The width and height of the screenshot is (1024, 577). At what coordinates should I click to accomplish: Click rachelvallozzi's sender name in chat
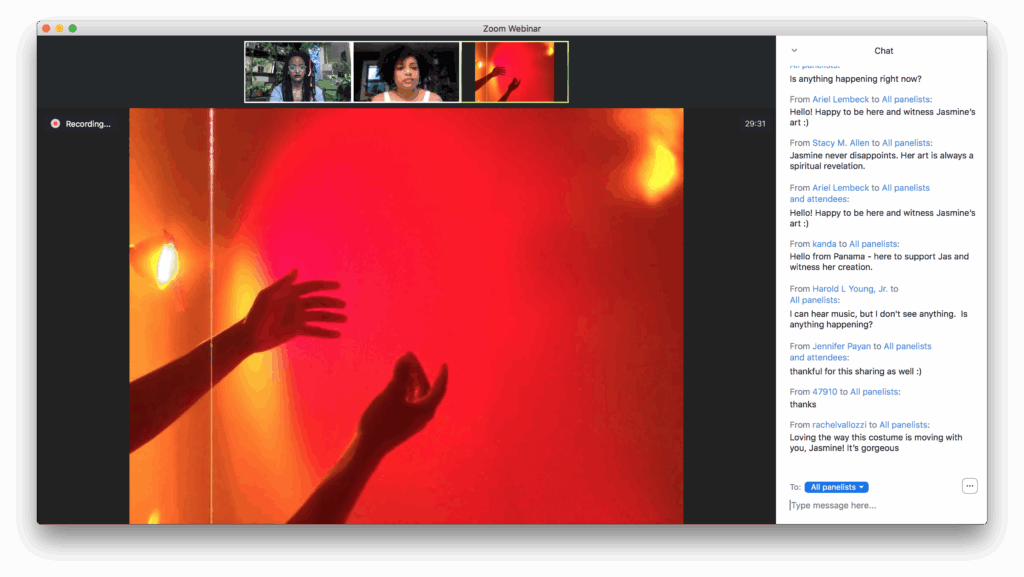coord(838,425)
